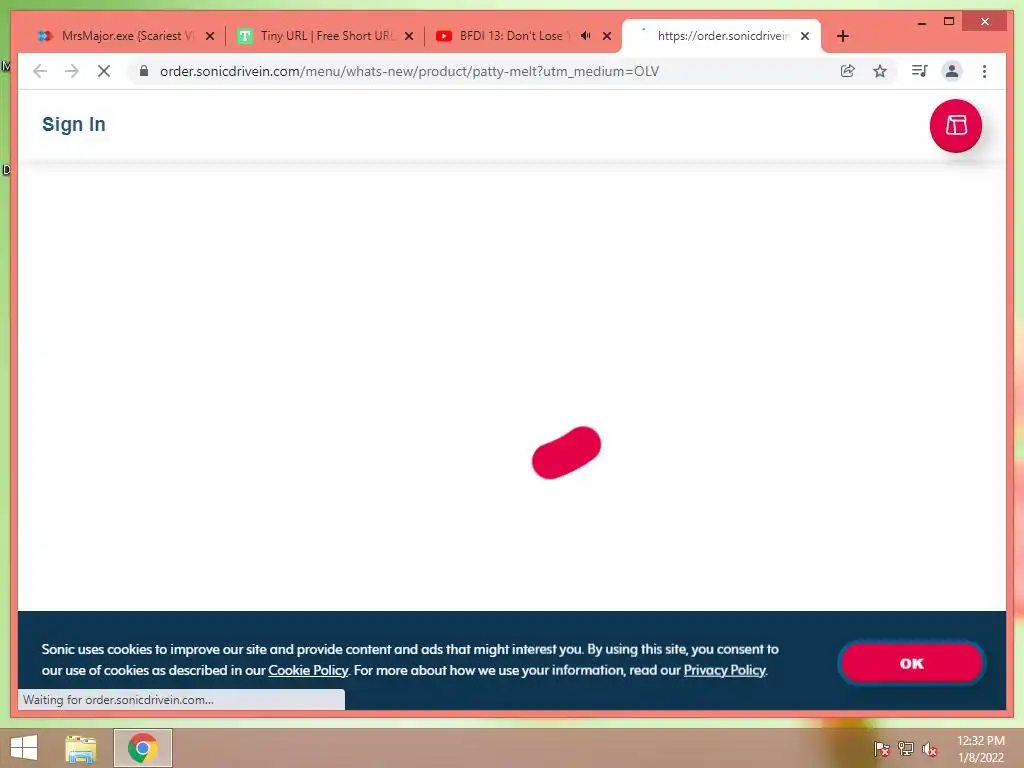Open media control playlist icon
This screenshot has height=768, width=1024.
920,71
